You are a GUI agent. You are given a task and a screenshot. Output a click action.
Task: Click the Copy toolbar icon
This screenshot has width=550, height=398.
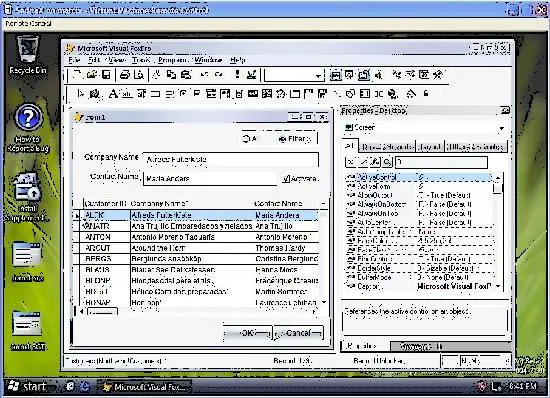pos(171,75)
